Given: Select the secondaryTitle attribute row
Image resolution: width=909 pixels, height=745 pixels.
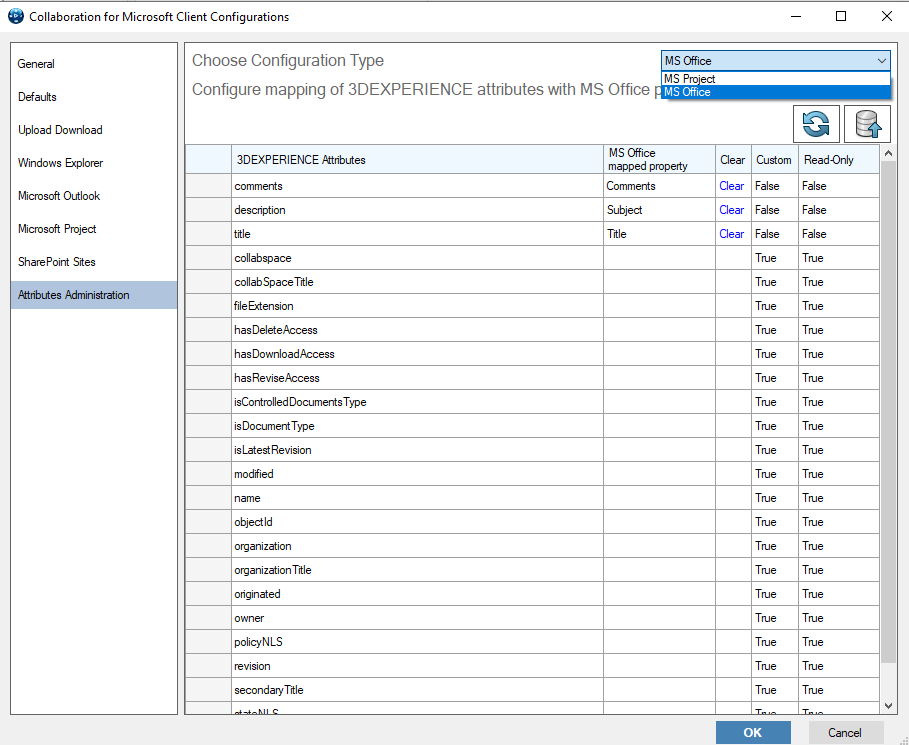Looking at the screenshot, I should click(x=417, y=690).
